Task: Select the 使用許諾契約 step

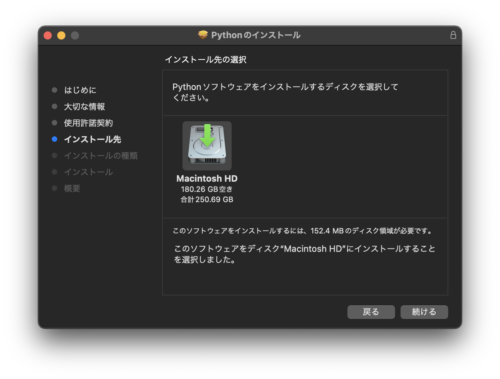Action: (88, 123)
